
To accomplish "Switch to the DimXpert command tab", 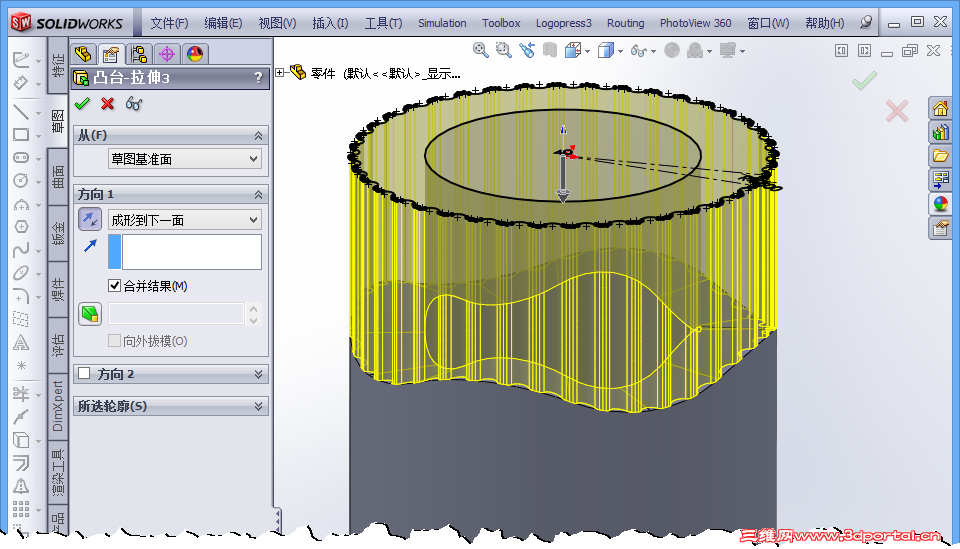I will pyautogui.click(x=58, y=406).
